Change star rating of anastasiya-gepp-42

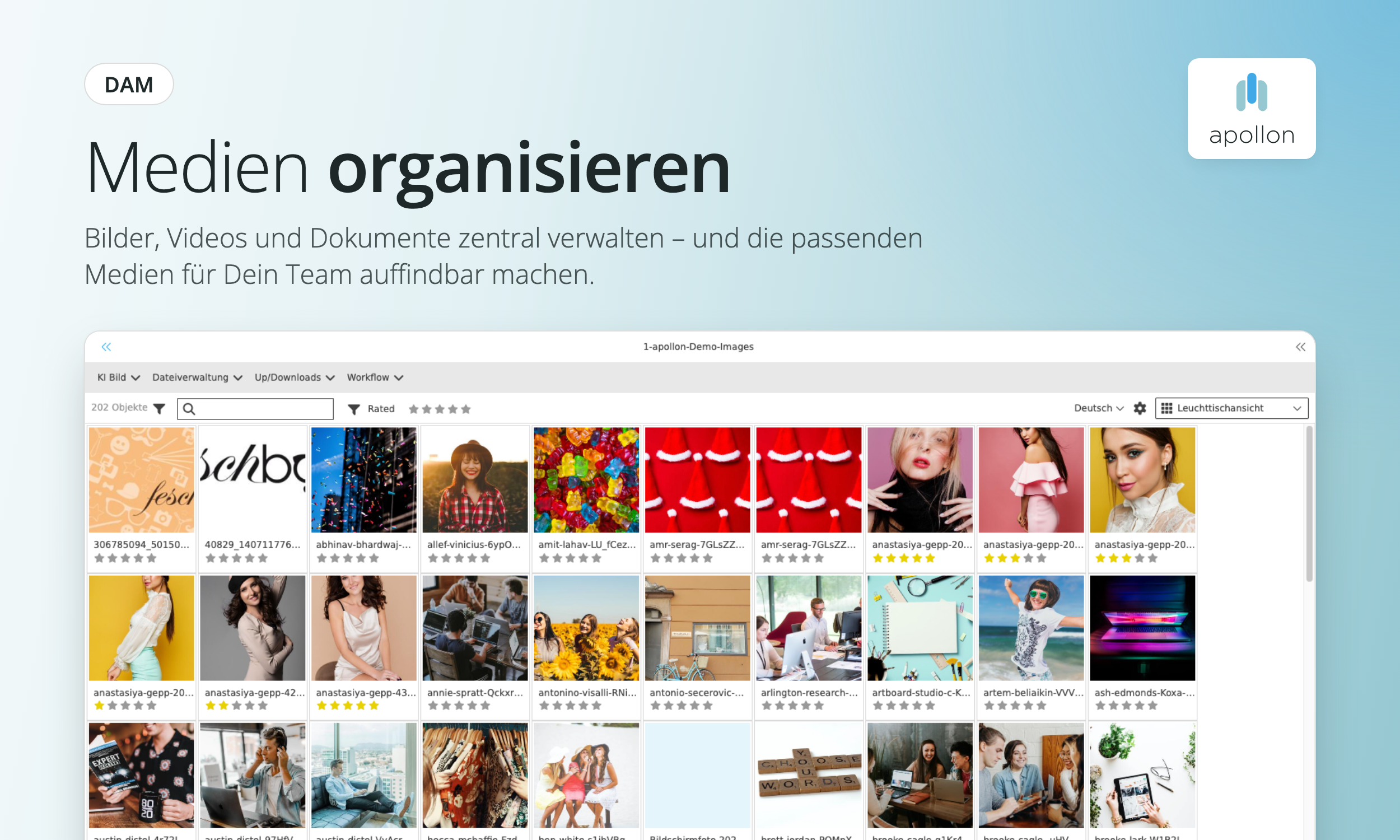point(236,705)
